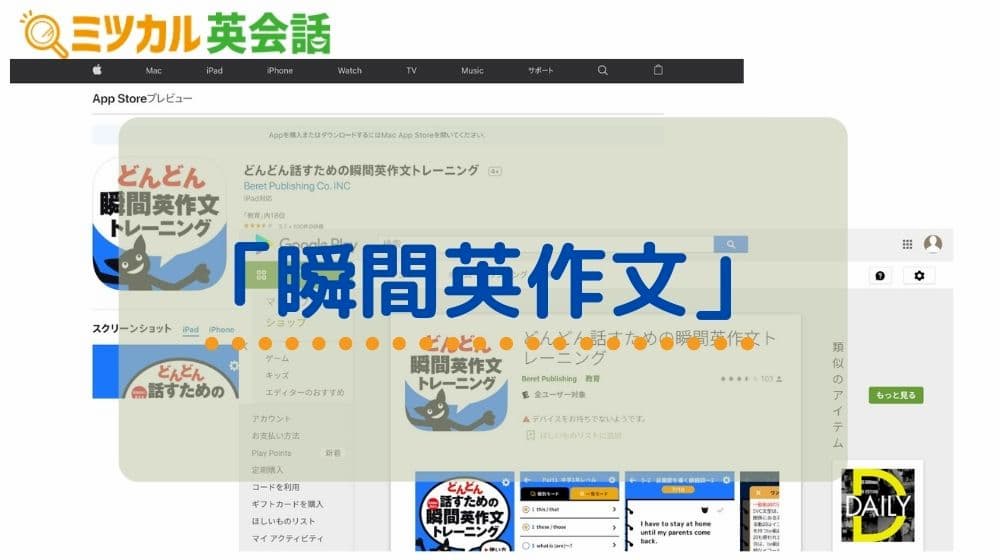Open the Google Play settings gear
This screenshot has width=1000, height=560.
[x=919, y=276]
